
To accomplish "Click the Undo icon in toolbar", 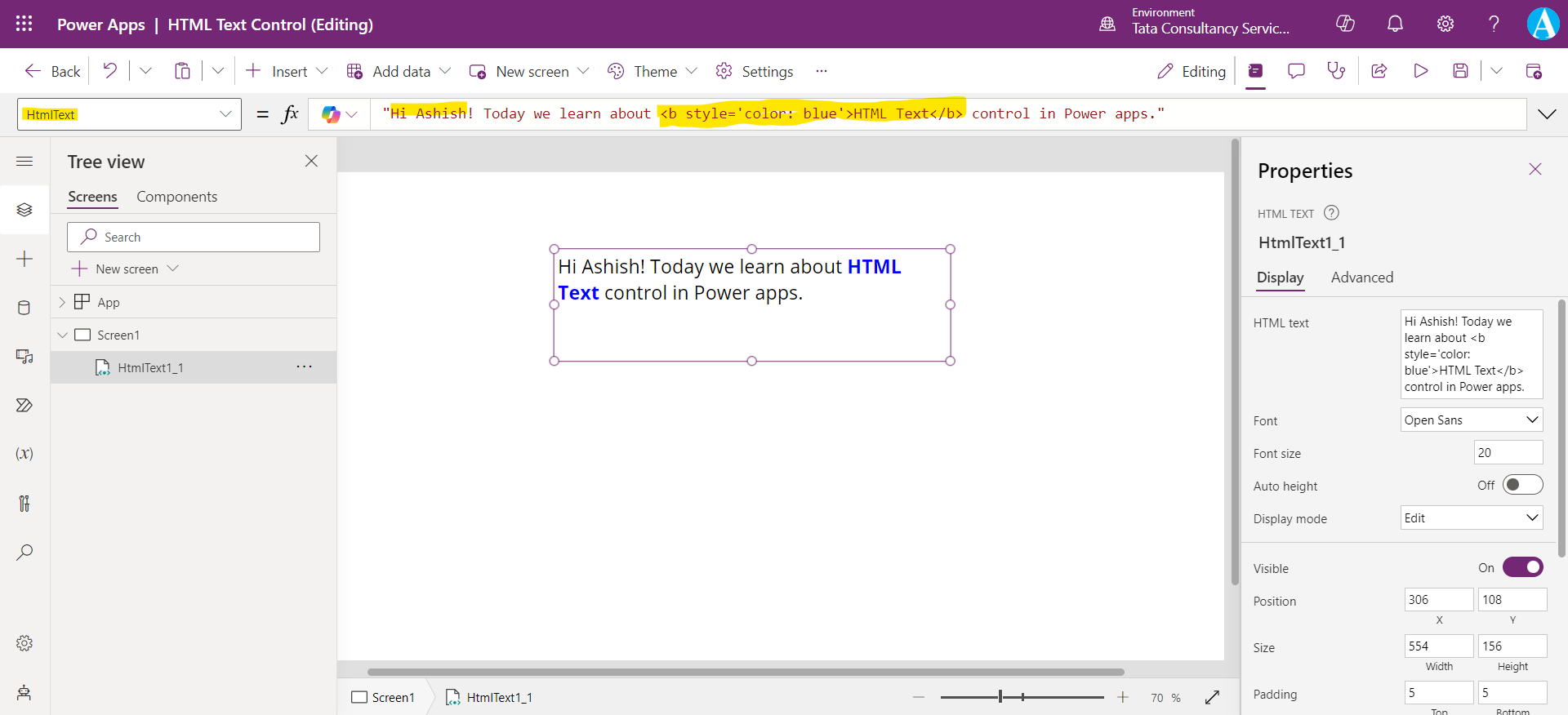I will (109, 71).
